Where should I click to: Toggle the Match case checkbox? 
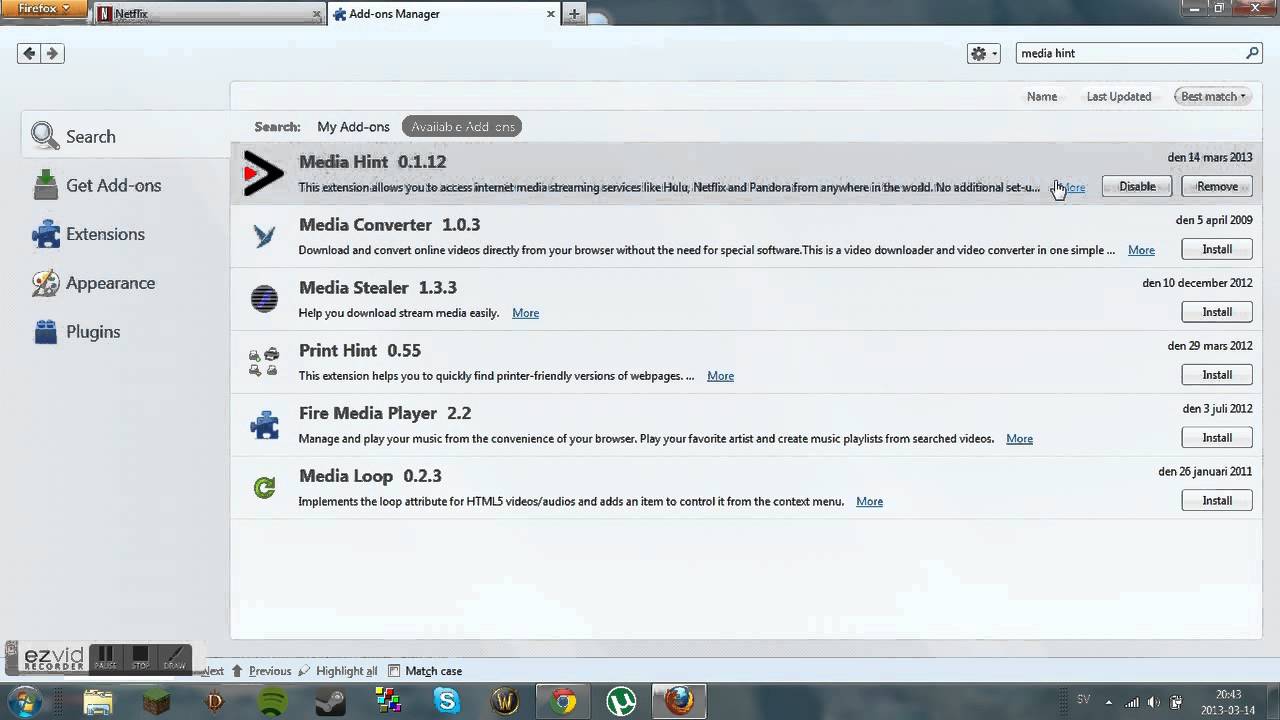[394, 671]
